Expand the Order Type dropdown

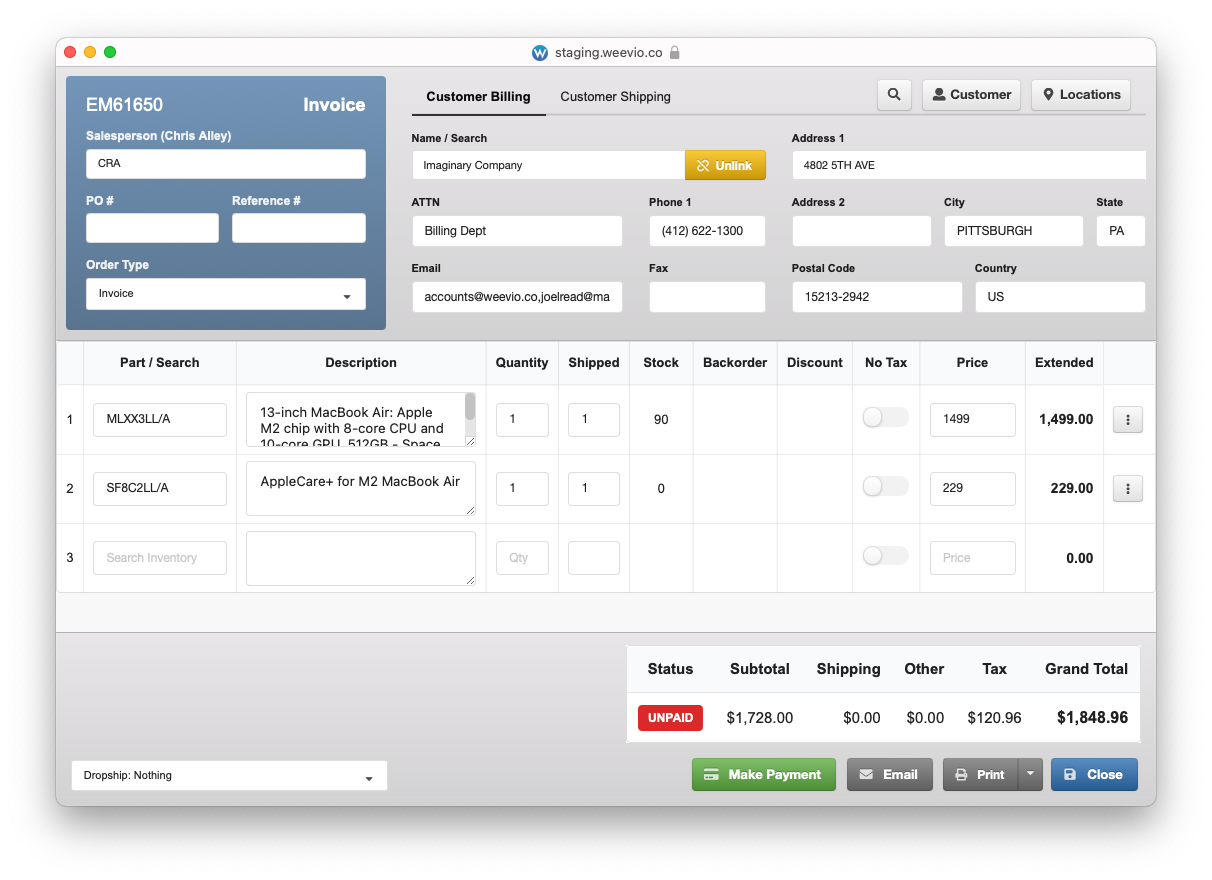tap(226, 294)
